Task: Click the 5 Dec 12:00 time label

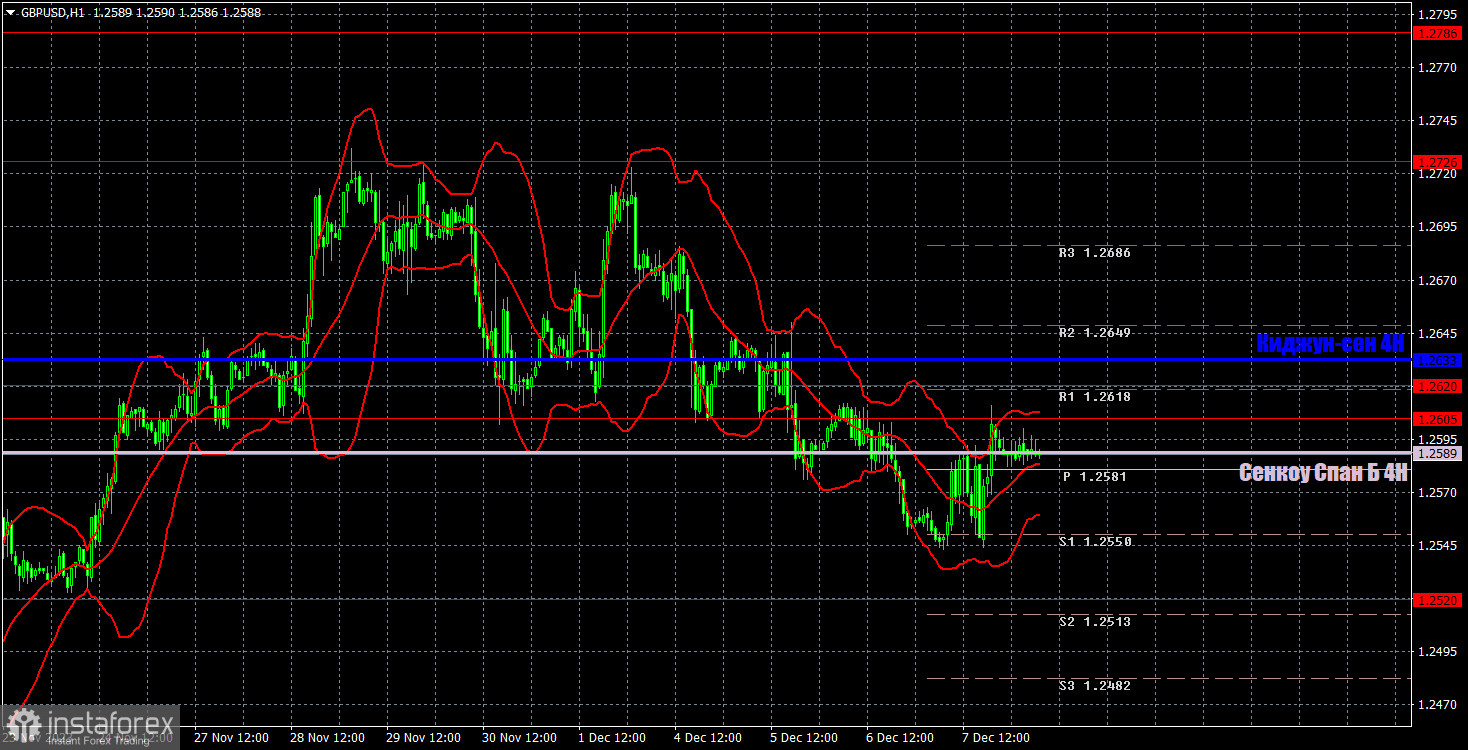Action: coord(804,738)
